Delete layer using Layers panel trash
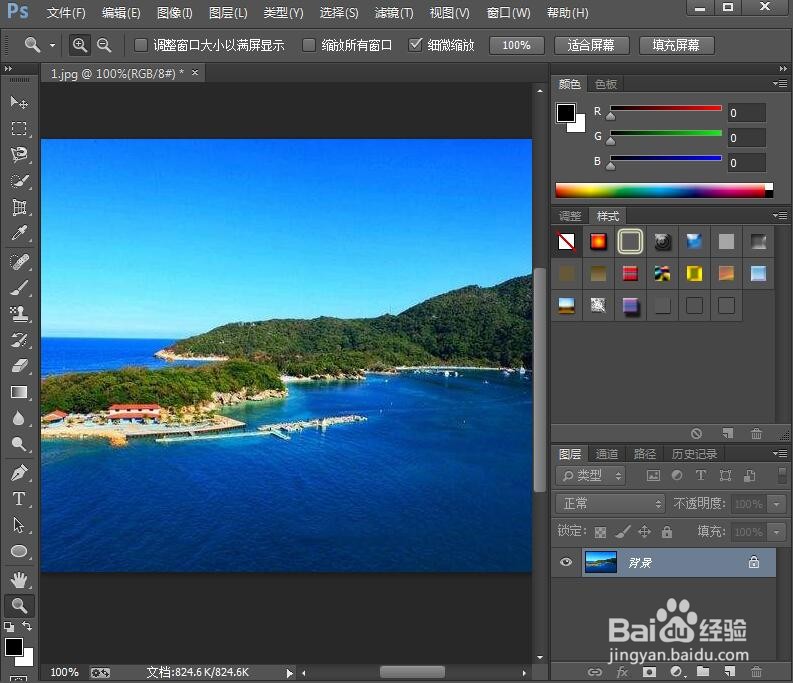Image resolution: width=793 pixels, height=683 pixels. pyautogui.click(x=757, y=672)
